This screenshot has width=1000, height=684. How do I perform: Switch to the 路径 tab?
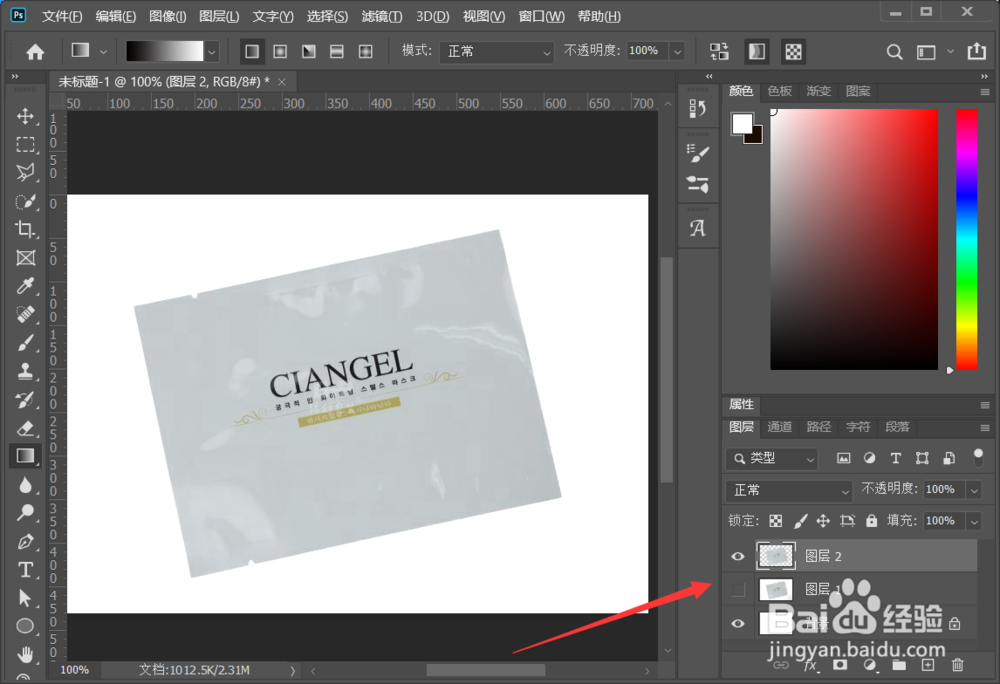pos(818,426)
